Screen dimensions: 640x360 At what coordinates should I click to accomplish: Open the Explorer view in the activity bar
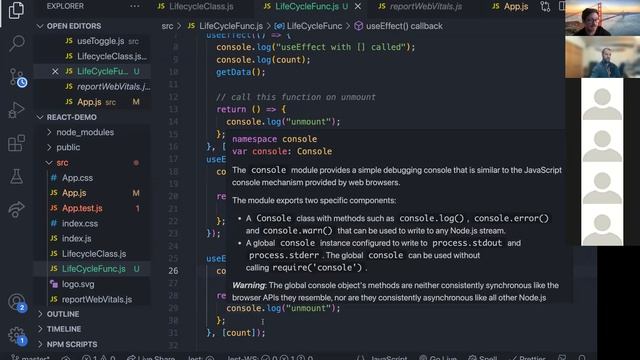16,10
